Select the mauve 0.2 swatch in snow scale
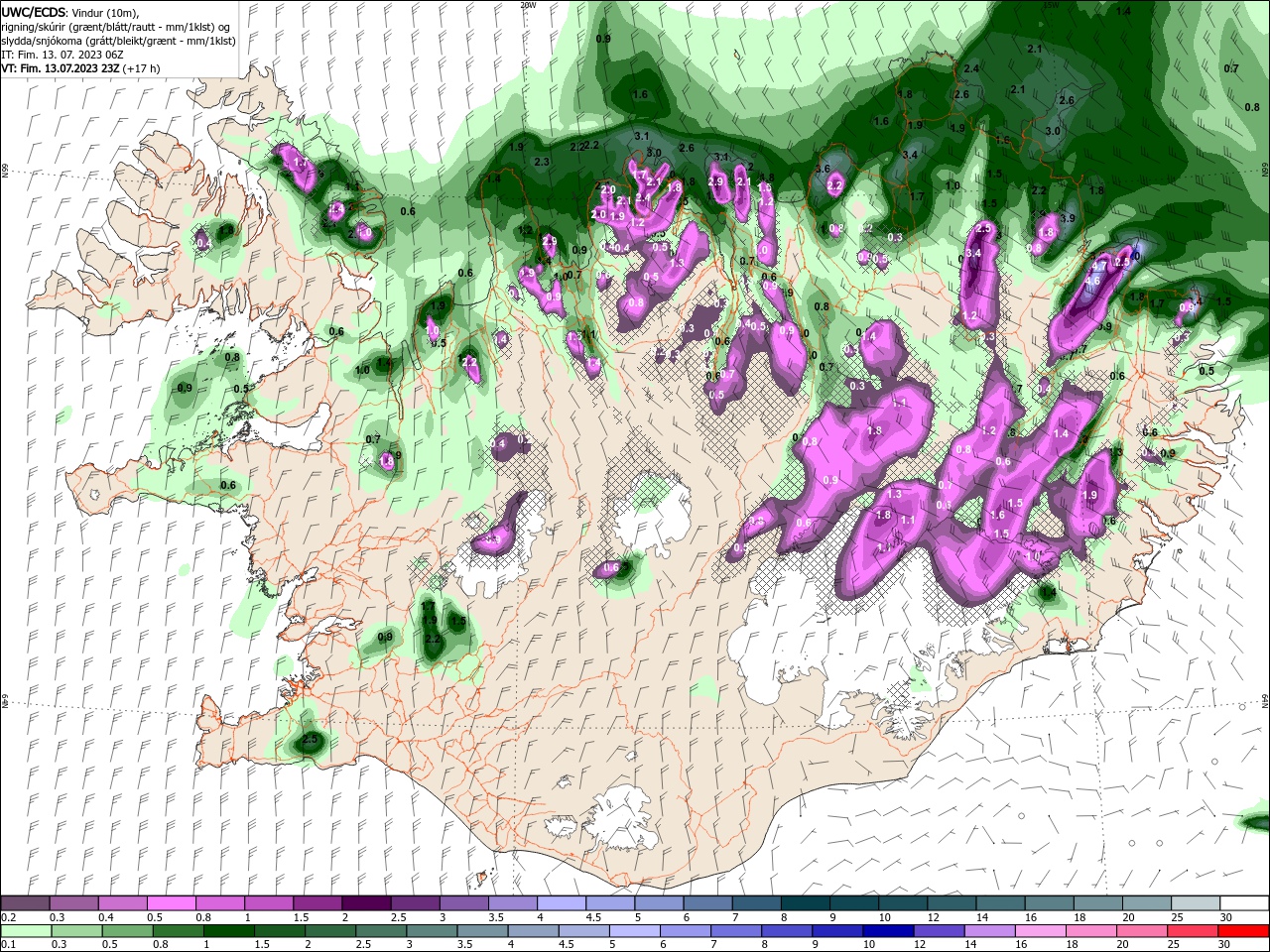Image resolution: width=1270 pixels, height=952 pixels. tap(25, 903)
